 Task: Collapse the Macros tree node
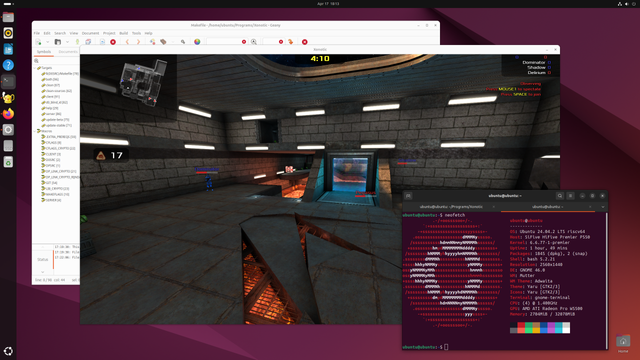[x=35, y=131]
